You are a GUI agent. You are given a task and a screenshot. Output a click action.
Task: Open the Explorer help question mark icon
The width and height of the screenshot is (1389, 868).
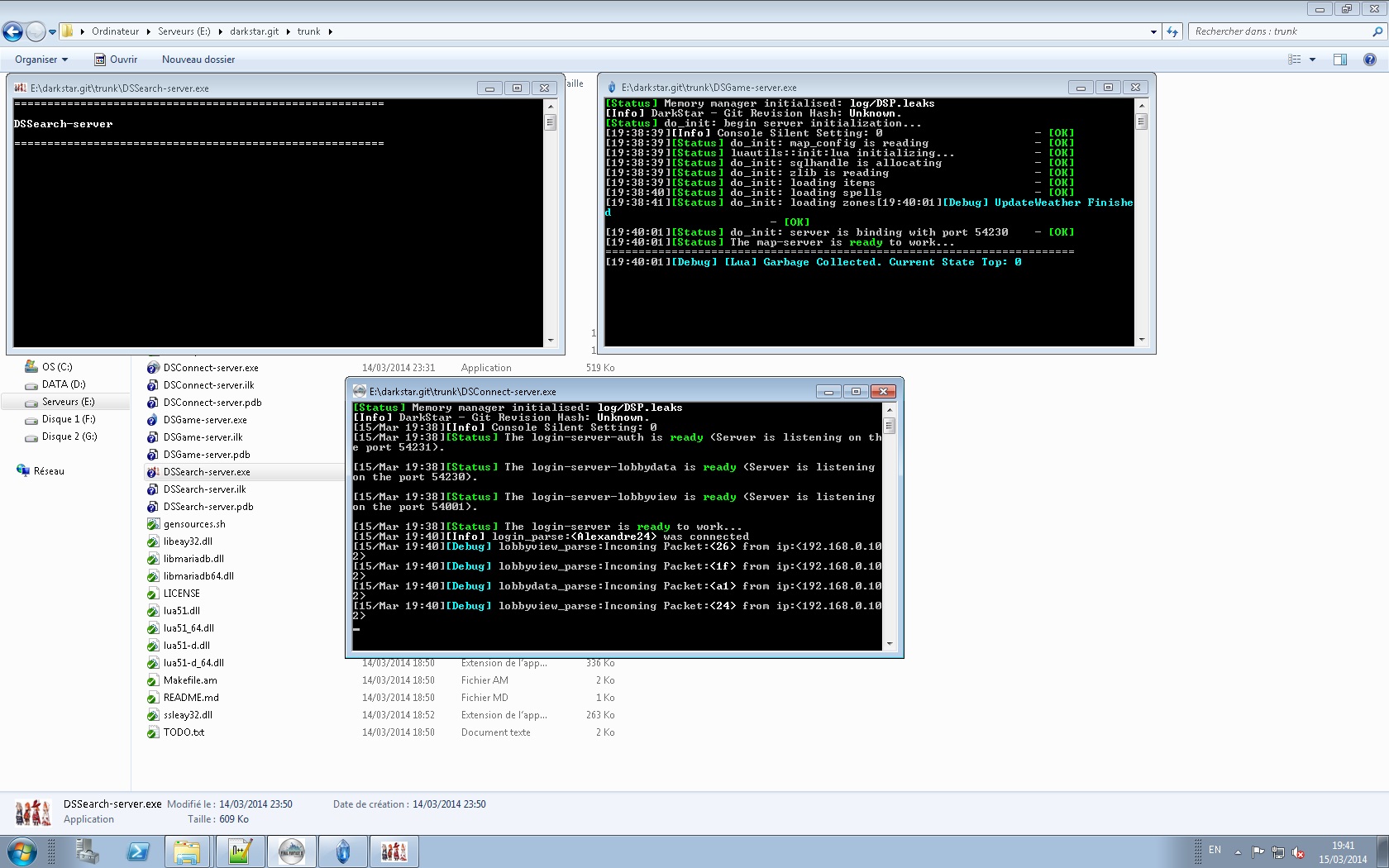tap(1369, 60)
